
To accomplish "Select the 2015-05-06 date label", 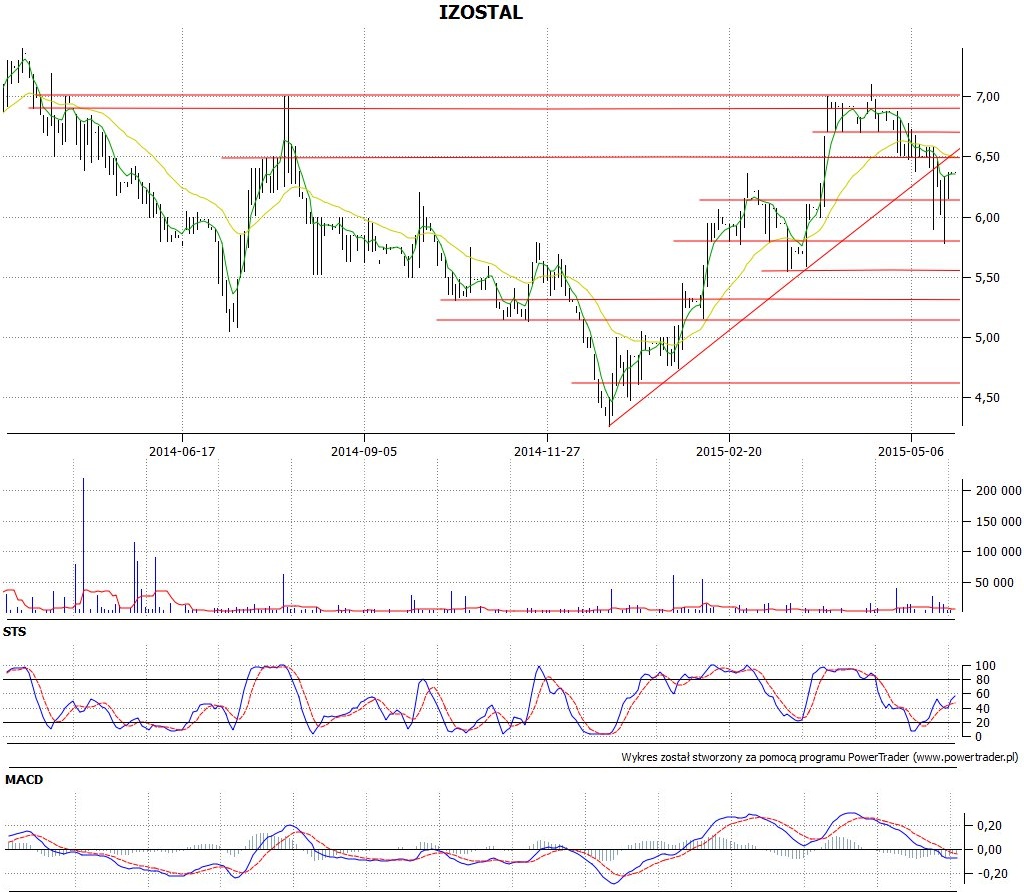I will tap(911, 451).
